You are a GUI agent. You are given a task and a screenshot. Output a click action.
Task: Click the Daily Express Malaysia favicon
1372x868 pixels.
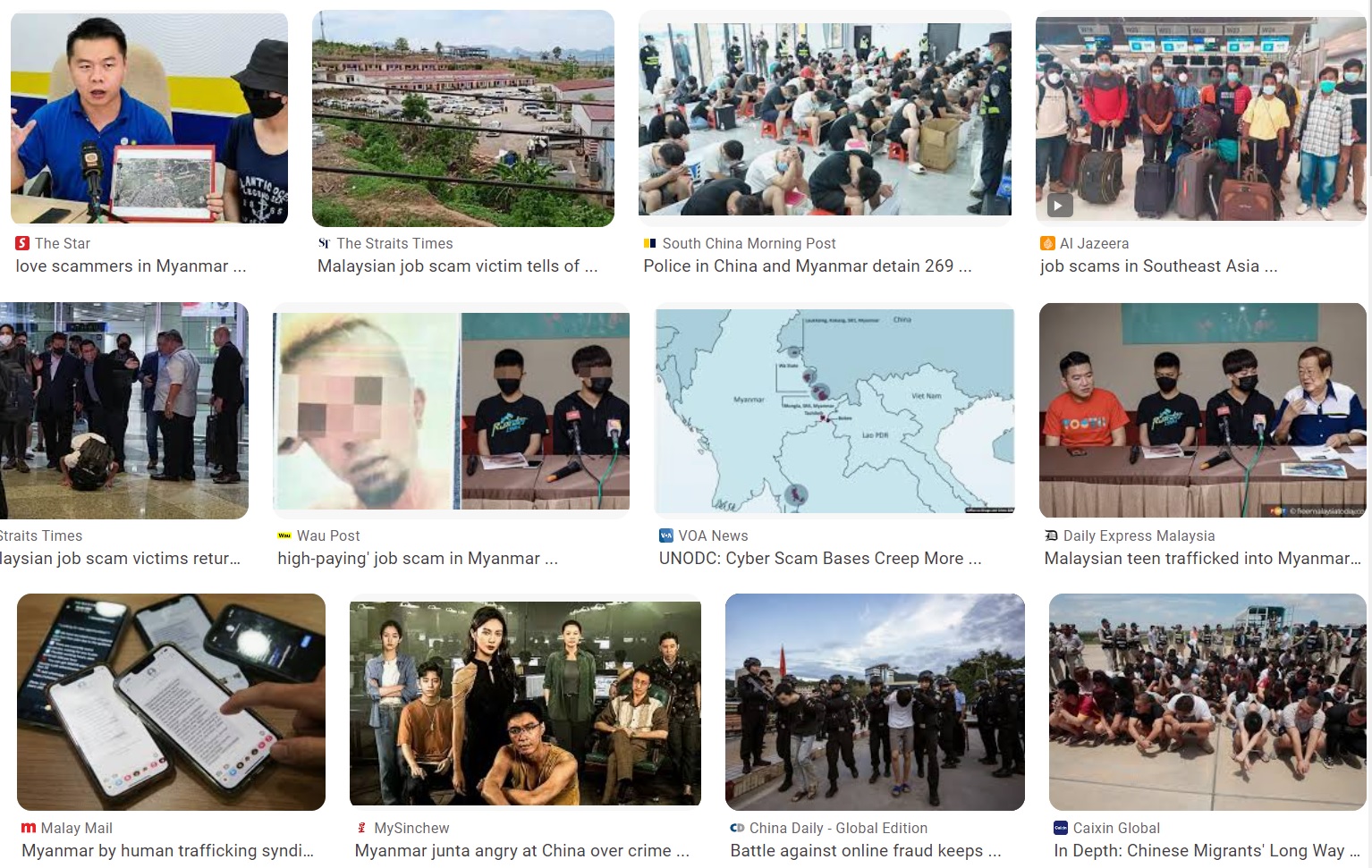[1052, 535]
